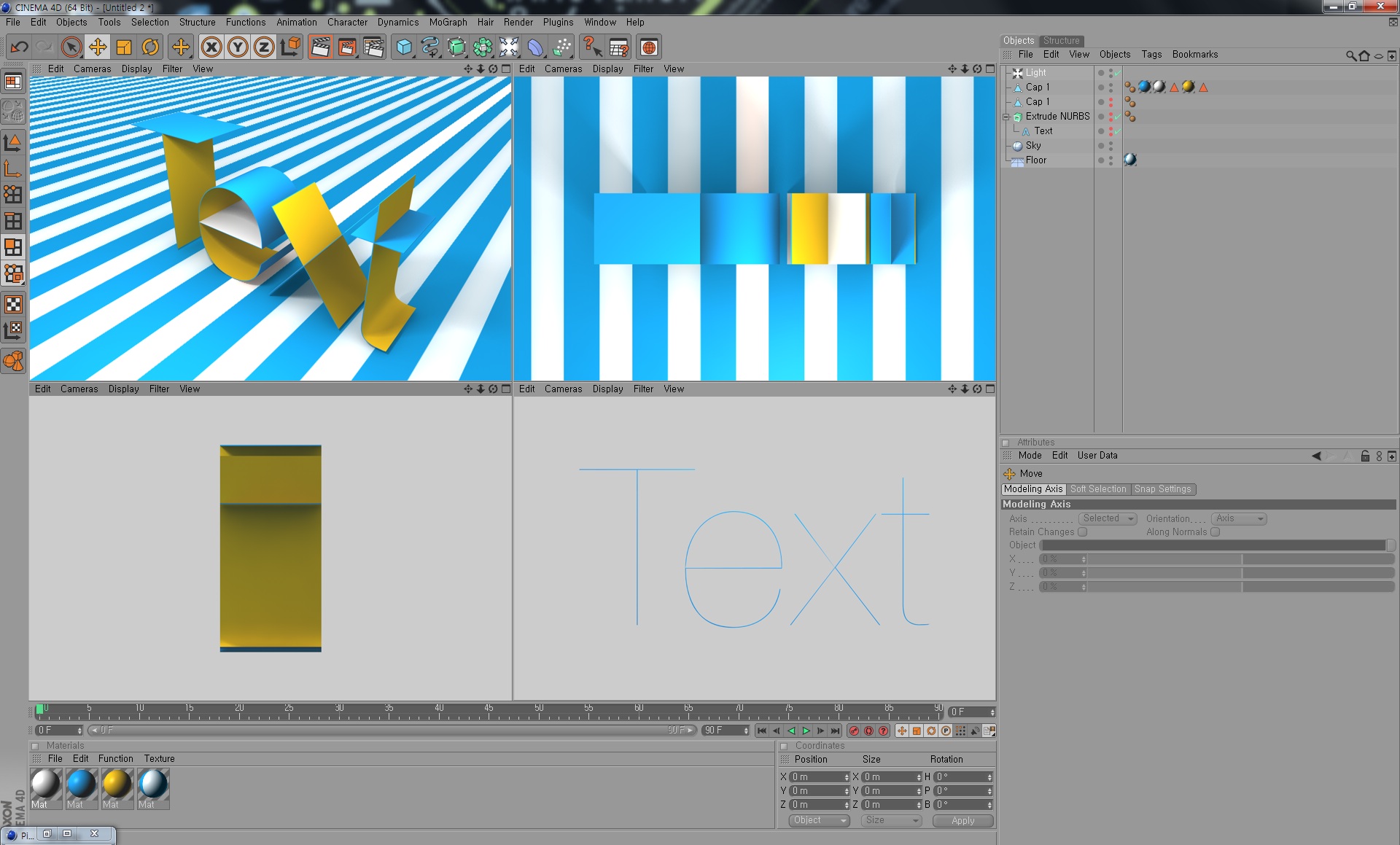Click the Undo arrow in the toolbar
This screenshot has width=1400, height=845.
pos(19,47)
